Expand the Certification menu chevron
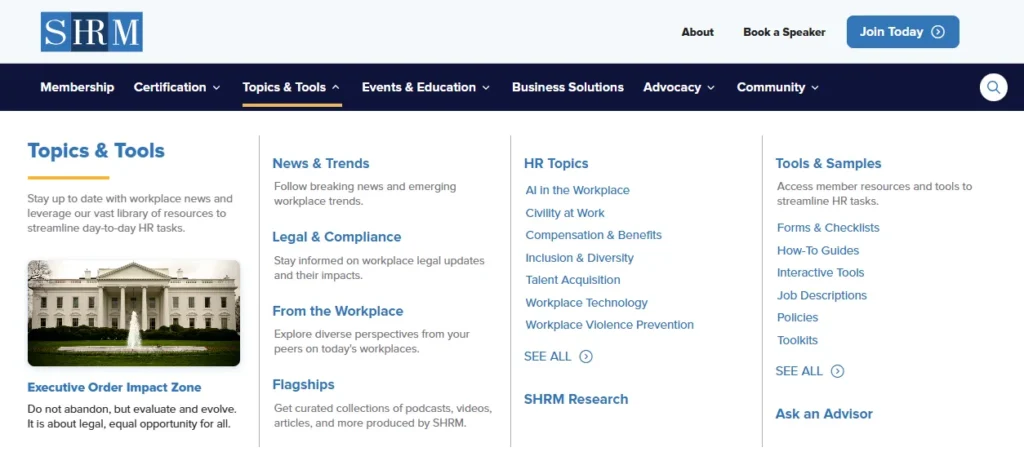This screenshot has height=465, width=1024. (x=216, y=88)
